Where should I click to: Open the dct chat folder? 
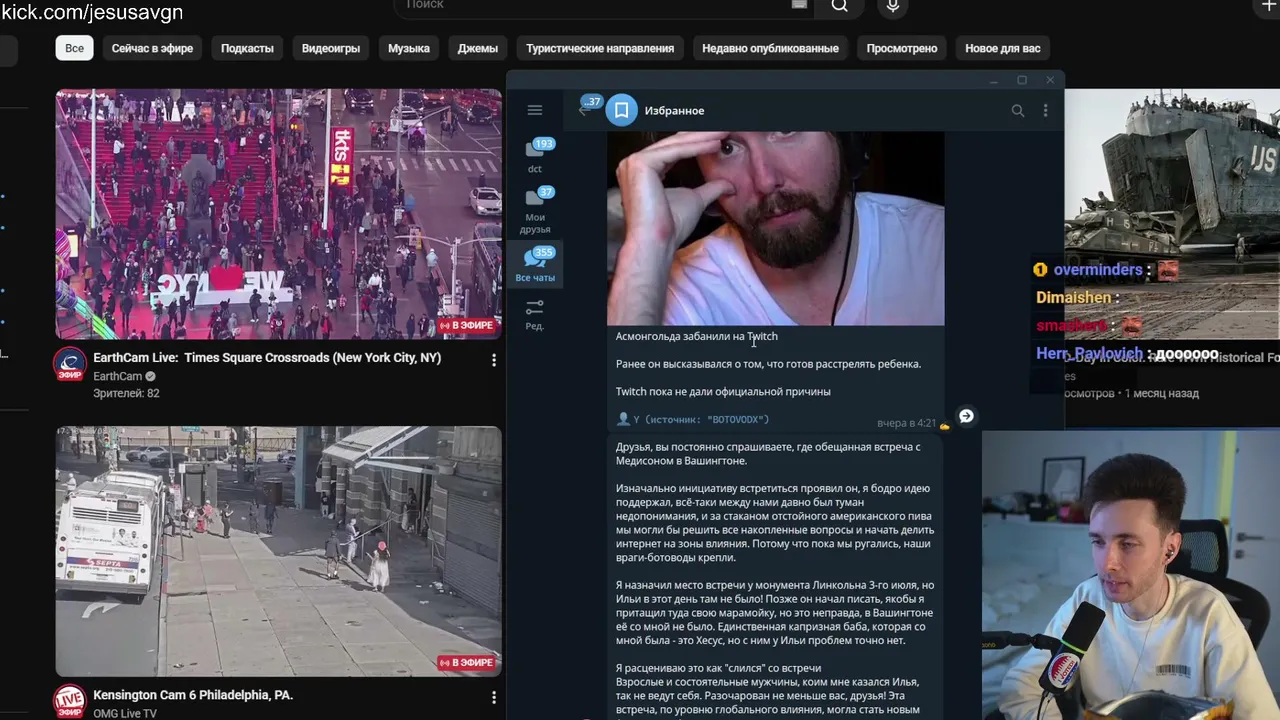click(x=535, y=155)
